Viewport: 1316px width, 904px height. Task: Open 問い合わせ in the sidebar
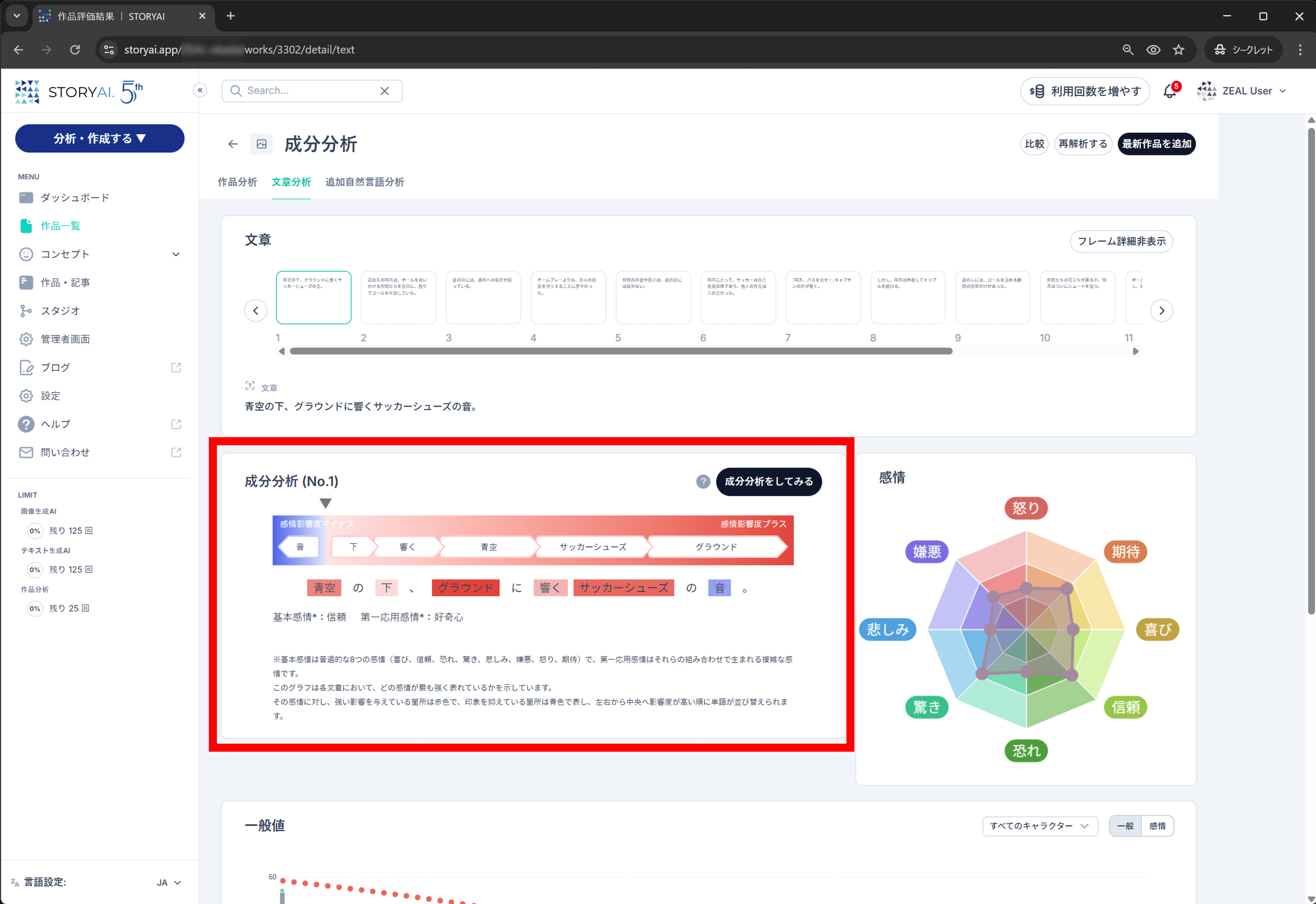[x=100, y=453]
